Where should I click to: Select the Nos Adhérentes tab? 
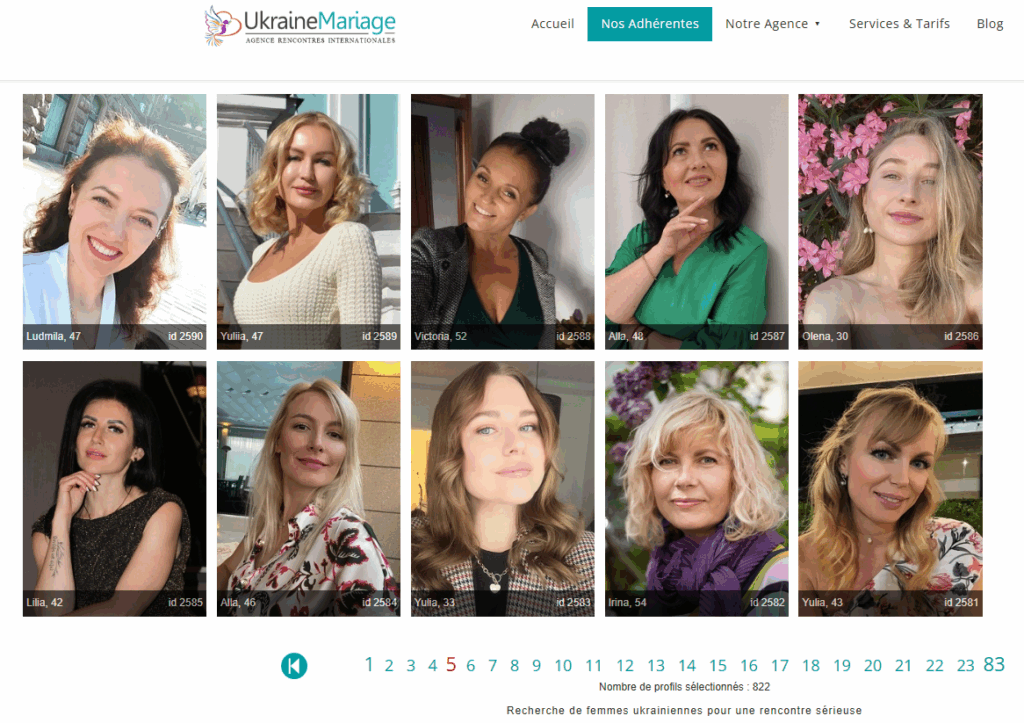[649, 24]
